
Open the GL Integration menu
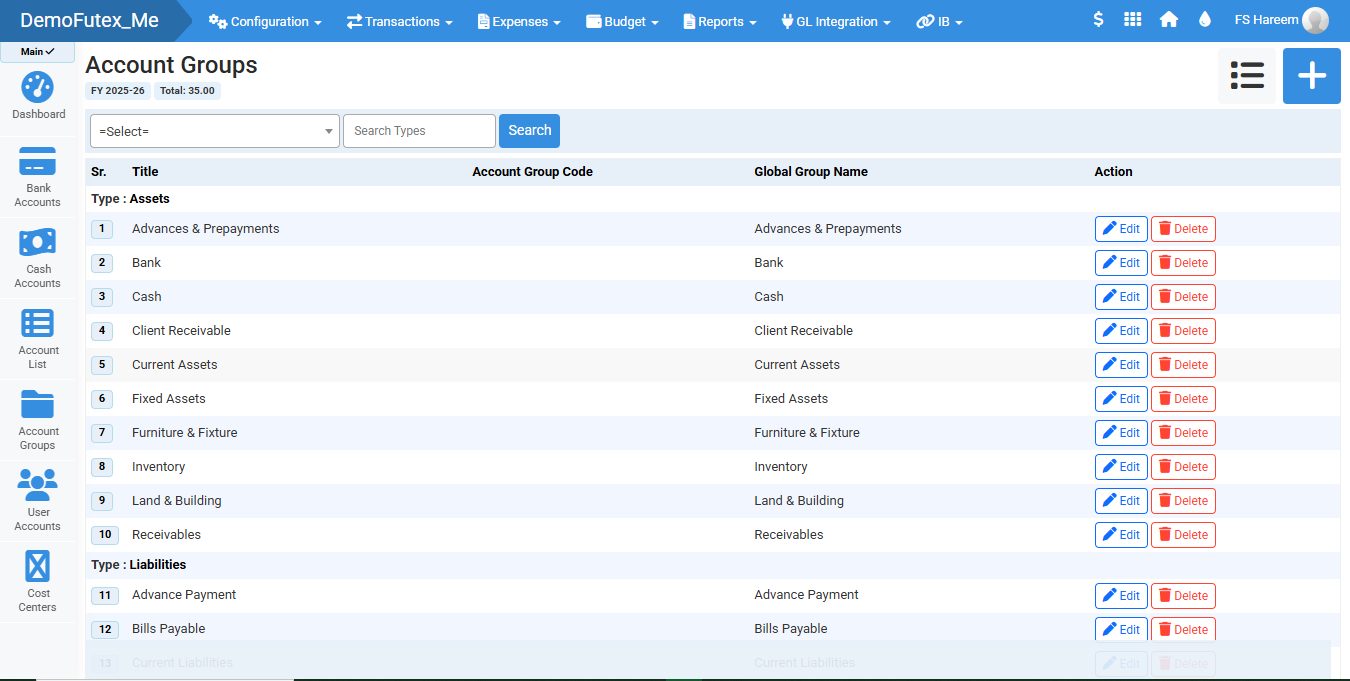click(x=836, y=21)
